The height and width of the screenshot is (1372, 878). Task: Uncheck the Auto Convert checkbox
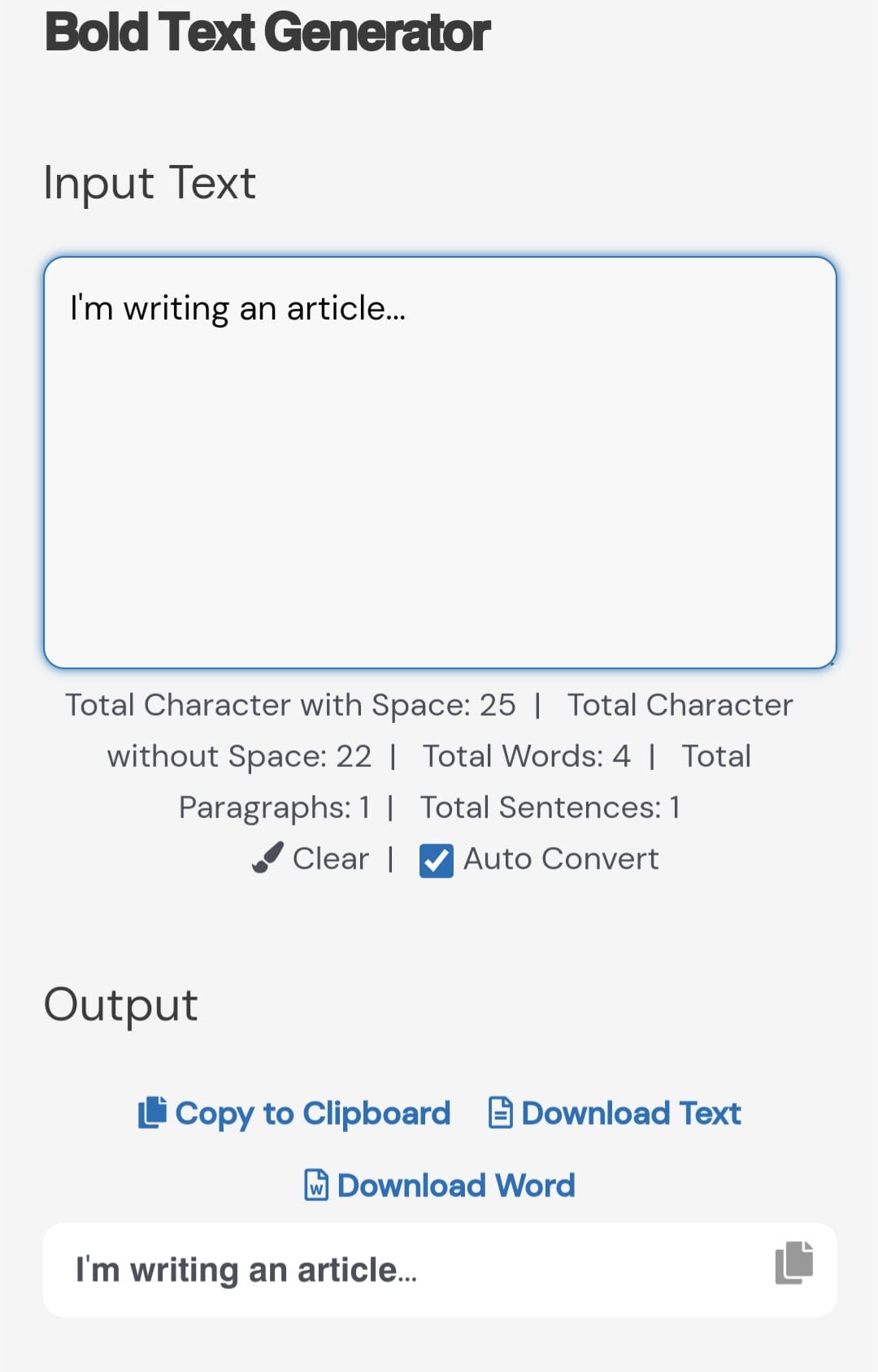click(x=437, y=860)
